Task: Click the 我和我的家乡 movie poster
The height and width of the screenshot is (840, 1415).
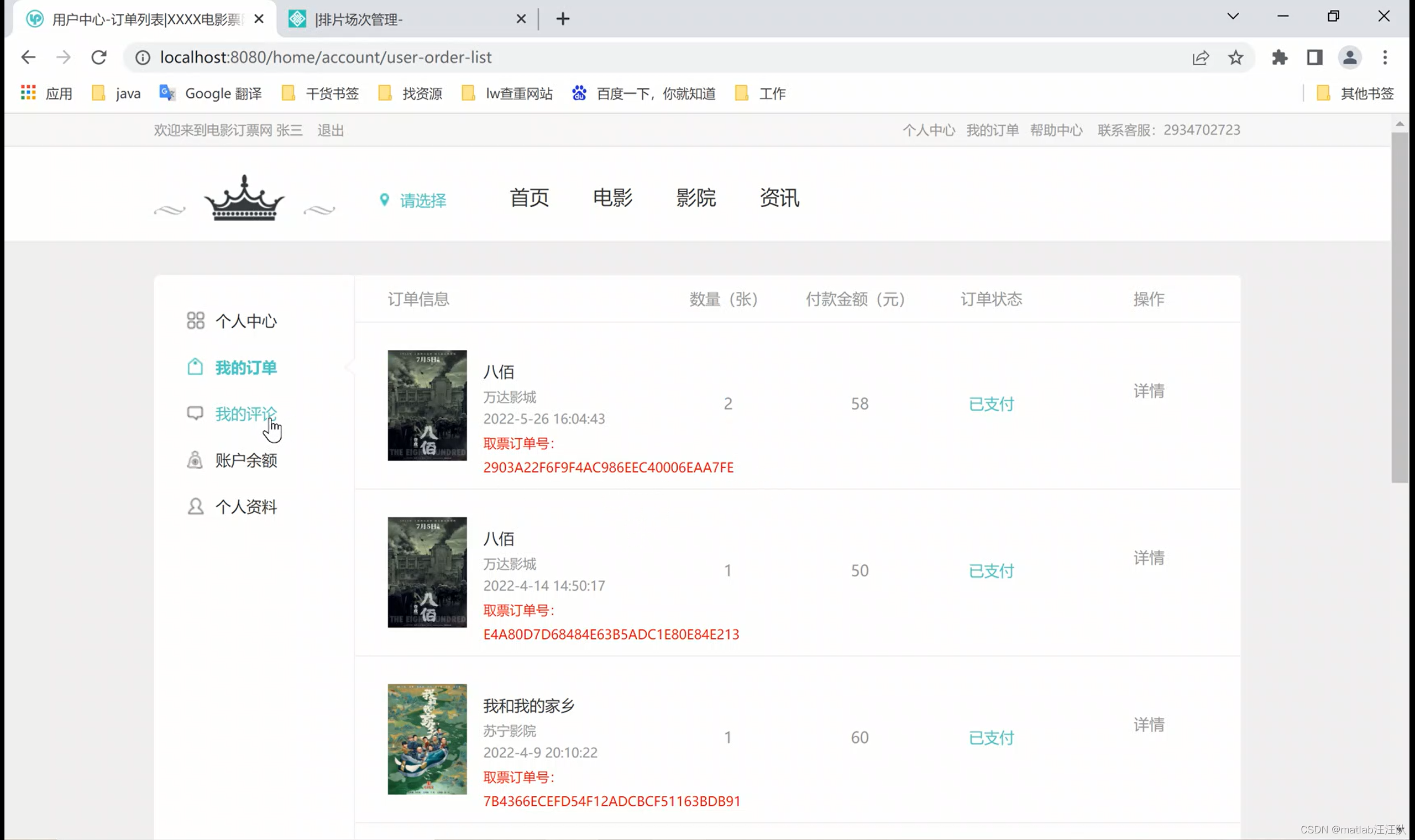Action: click(x=427, y=739)
